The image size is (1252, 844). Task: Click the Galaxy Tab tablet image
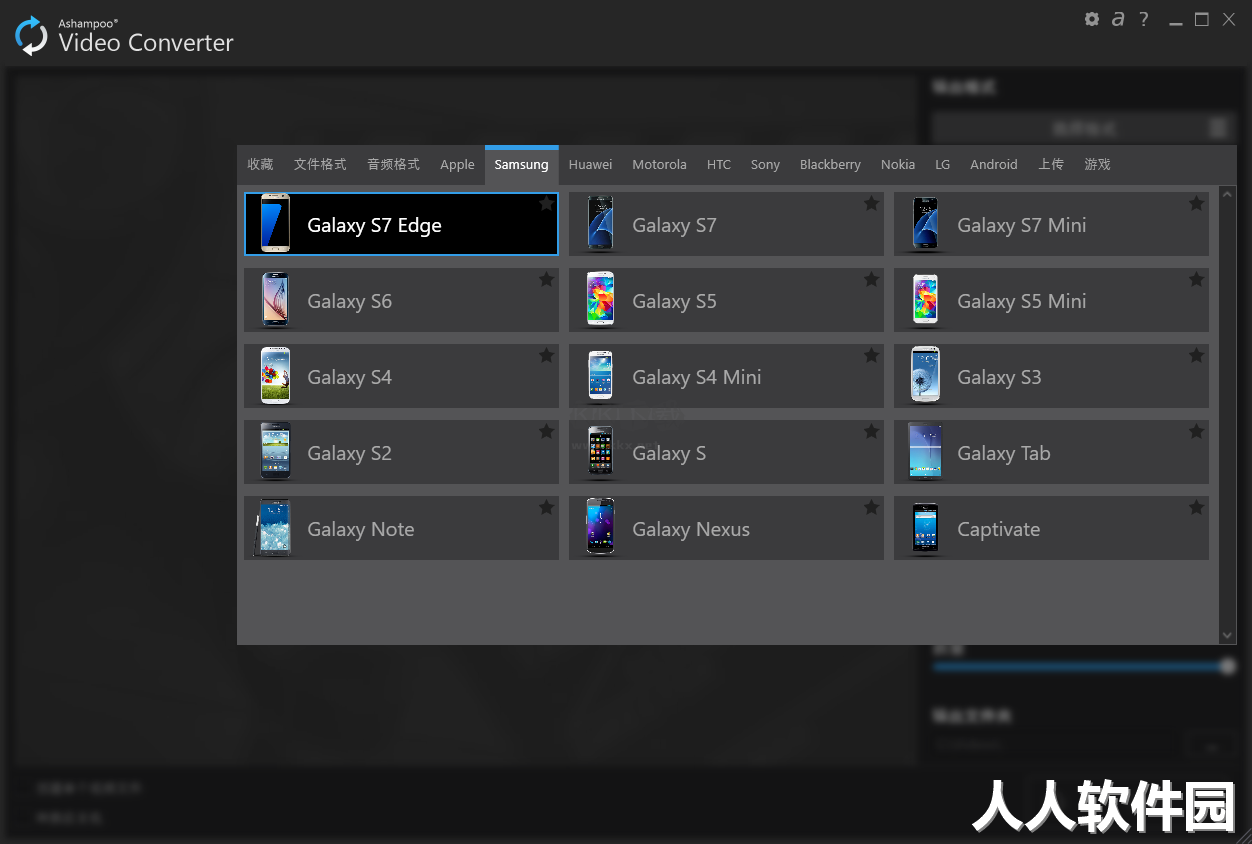click(x=925, y=452)
